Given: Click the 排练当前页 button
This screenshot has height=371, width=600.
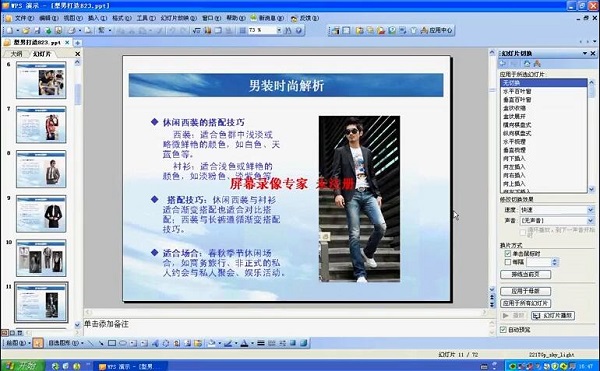Looking at the screenshot, I should (x=525, y=274).
